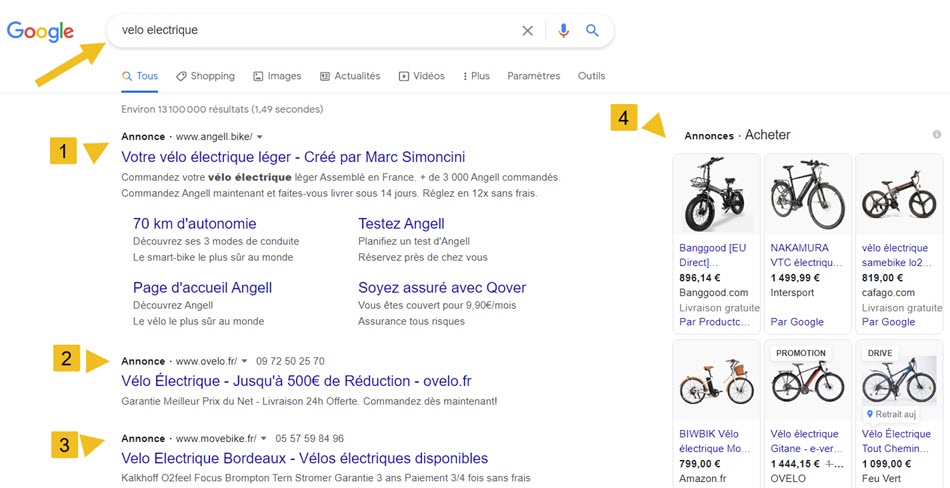Open Vélo électrique Gitane product title
This screenshot has width=950, height=488.
click(805, 441)
